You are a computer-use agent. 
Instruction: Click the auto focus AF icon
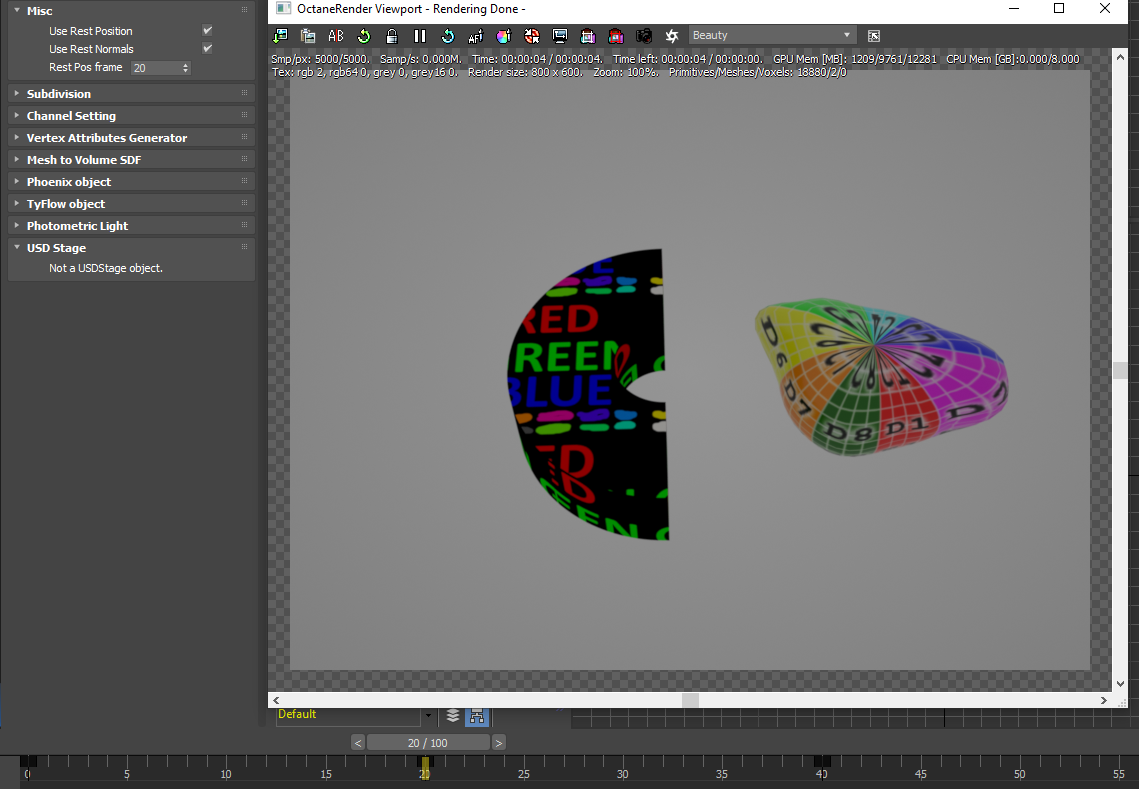476,36
